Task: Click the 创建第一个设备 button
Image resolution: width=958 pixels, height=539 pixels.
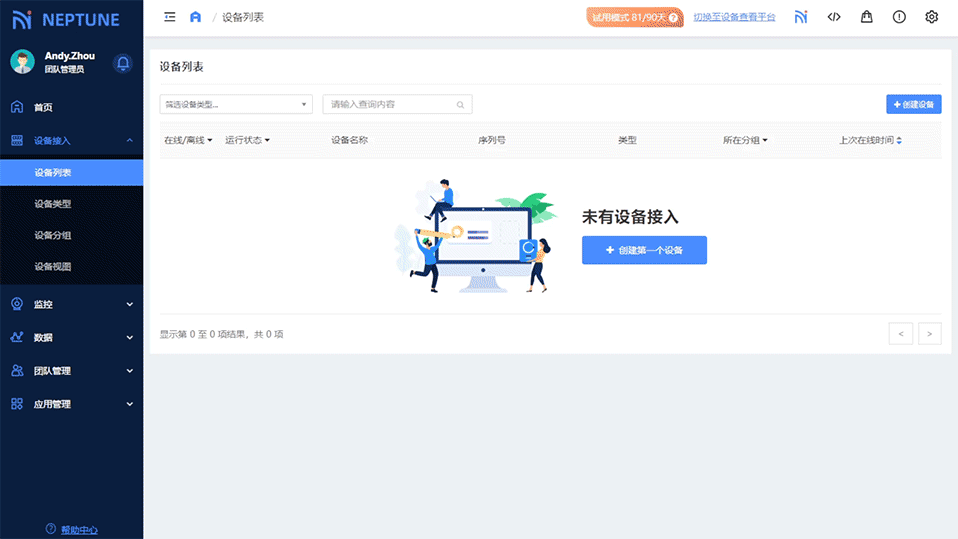Action: (644, 250)
